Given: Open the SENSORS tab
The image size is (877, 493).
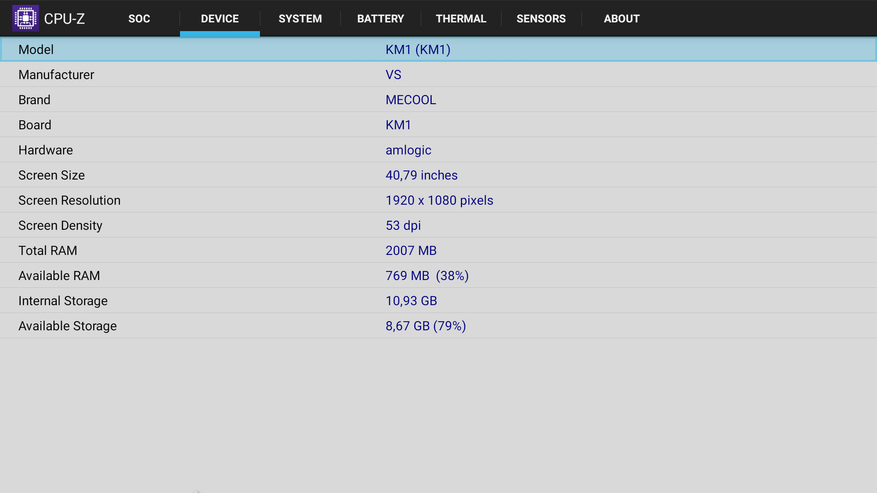Looking at the screenshot, I should 541,18.
